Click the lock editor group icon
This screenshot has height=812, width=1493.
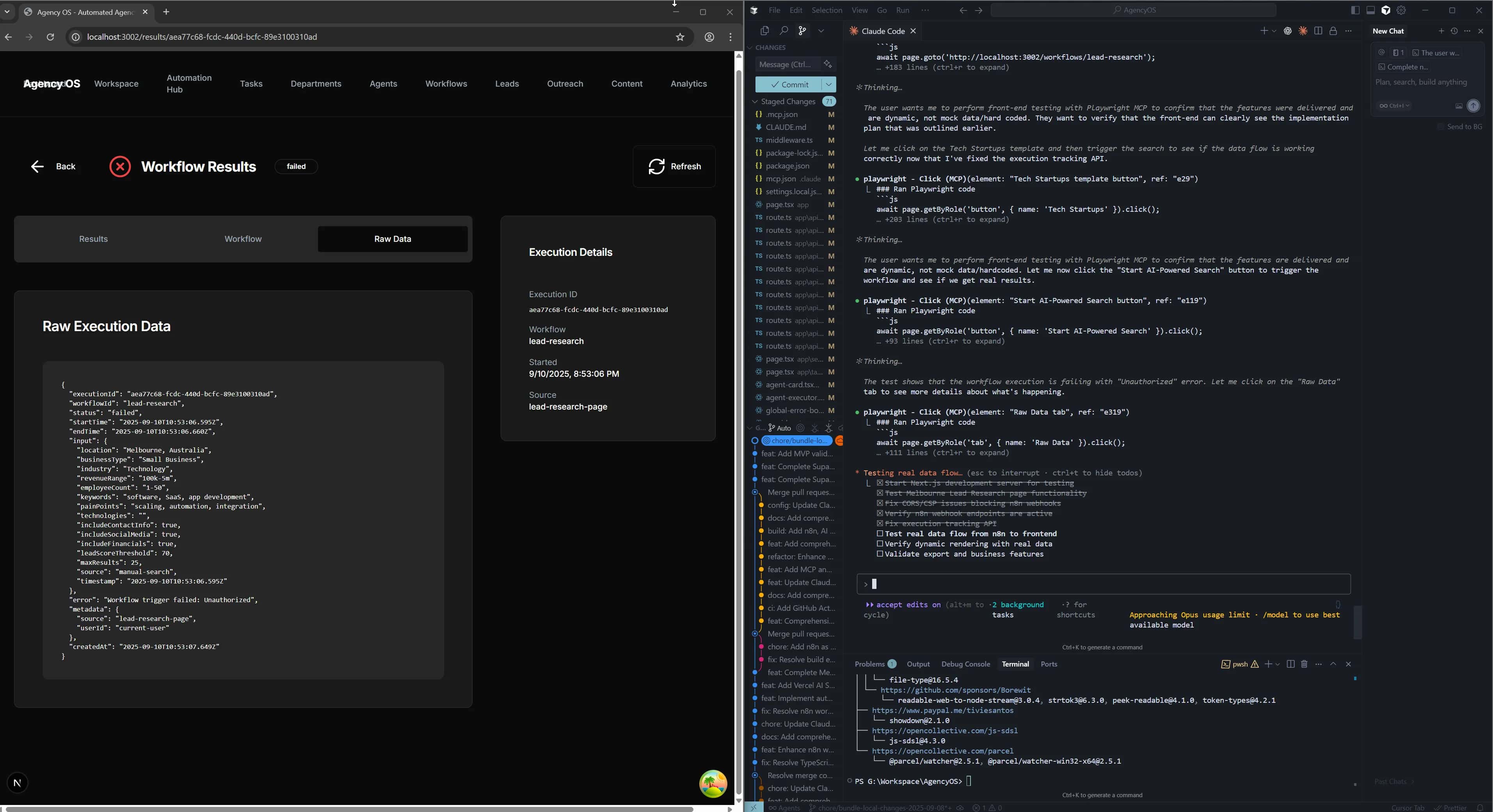[x=1334, y=31]
